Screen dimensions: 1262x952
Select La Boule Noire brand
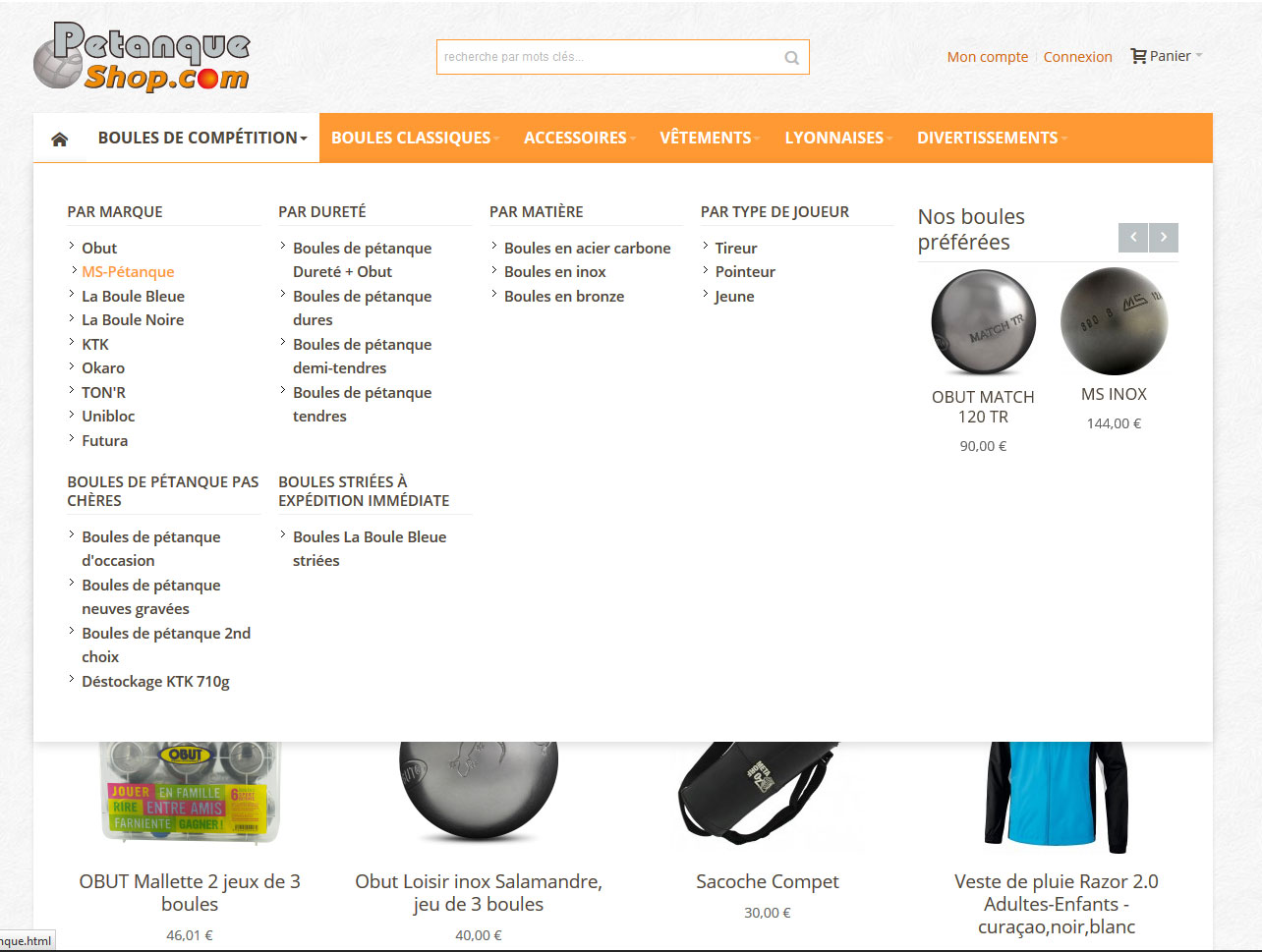(133, 320)
